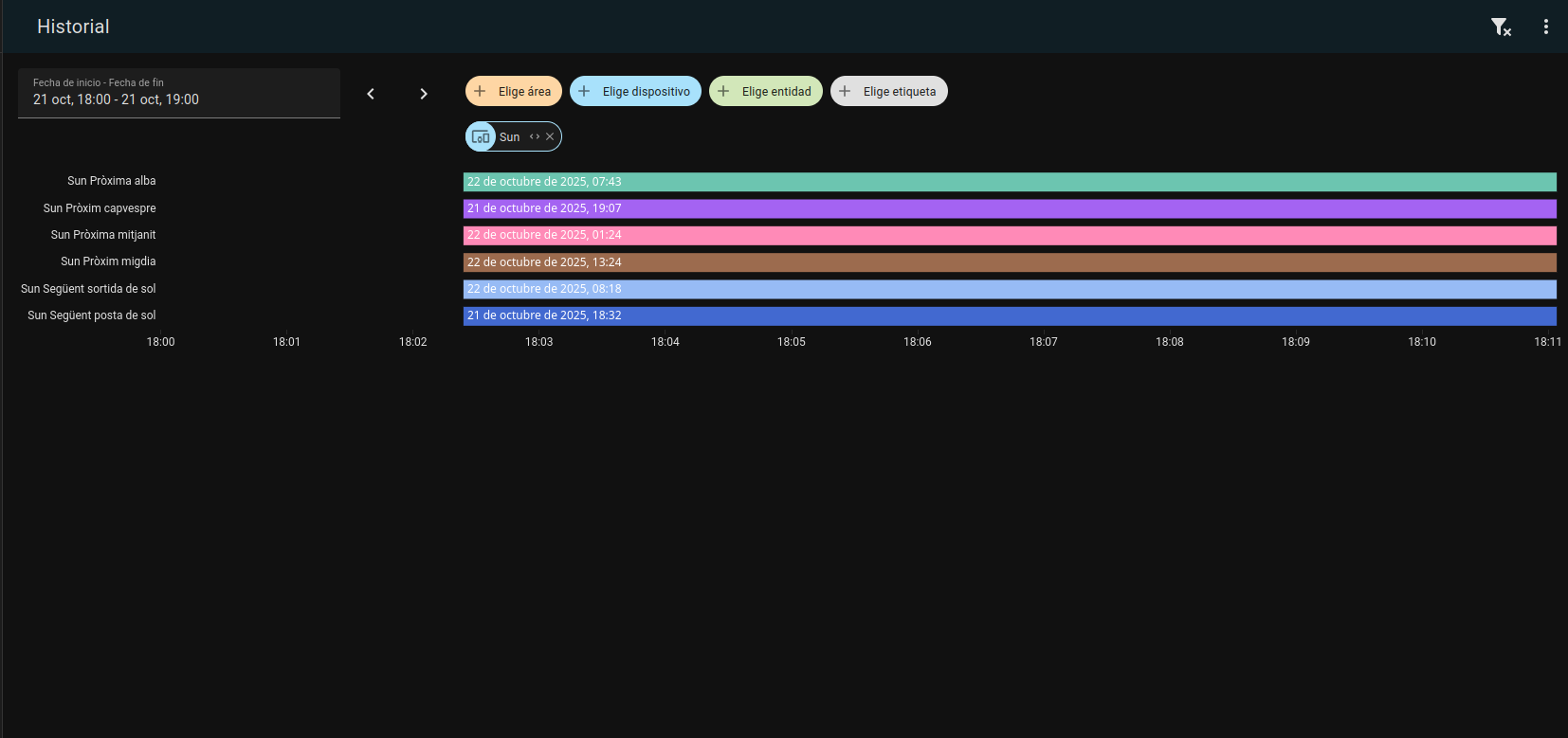Select the brown Pròxim migdia bar
This screenshot has height=738, width=1568.
1009,262
